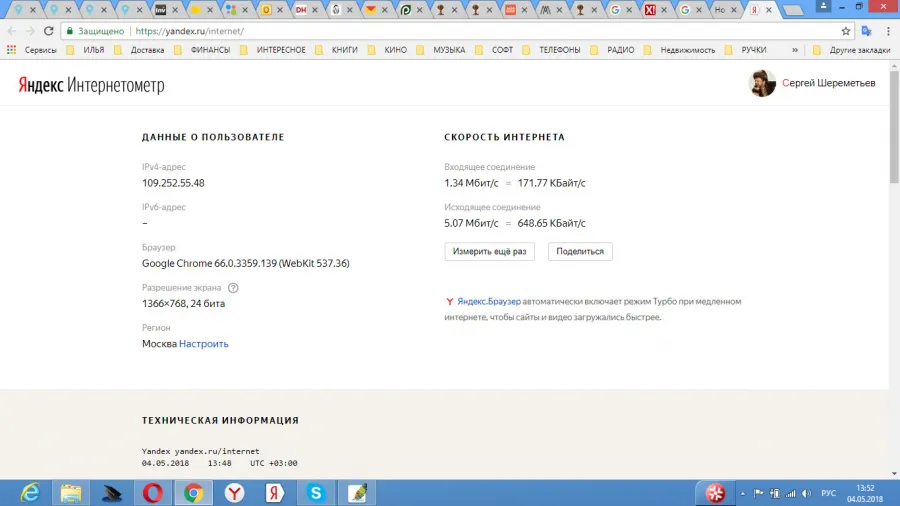Open the РУЧКИ bookmarks folder
The image size is (900, 506).
746,50
